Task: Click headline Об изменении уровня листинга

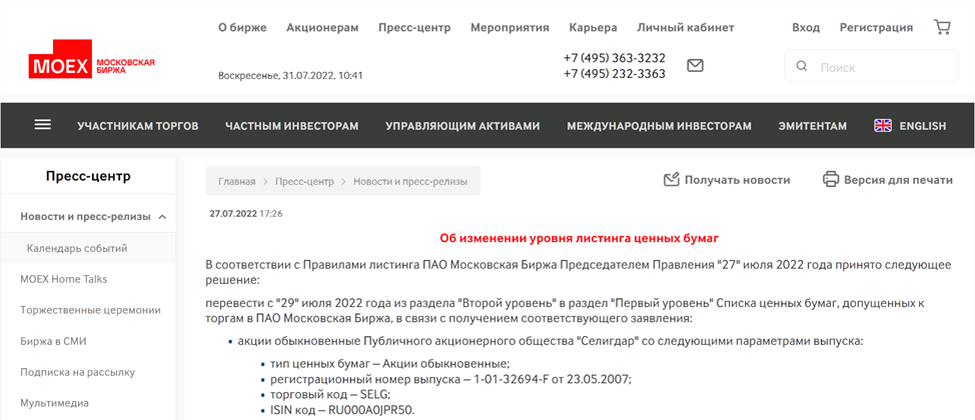Action: (579, 238)
